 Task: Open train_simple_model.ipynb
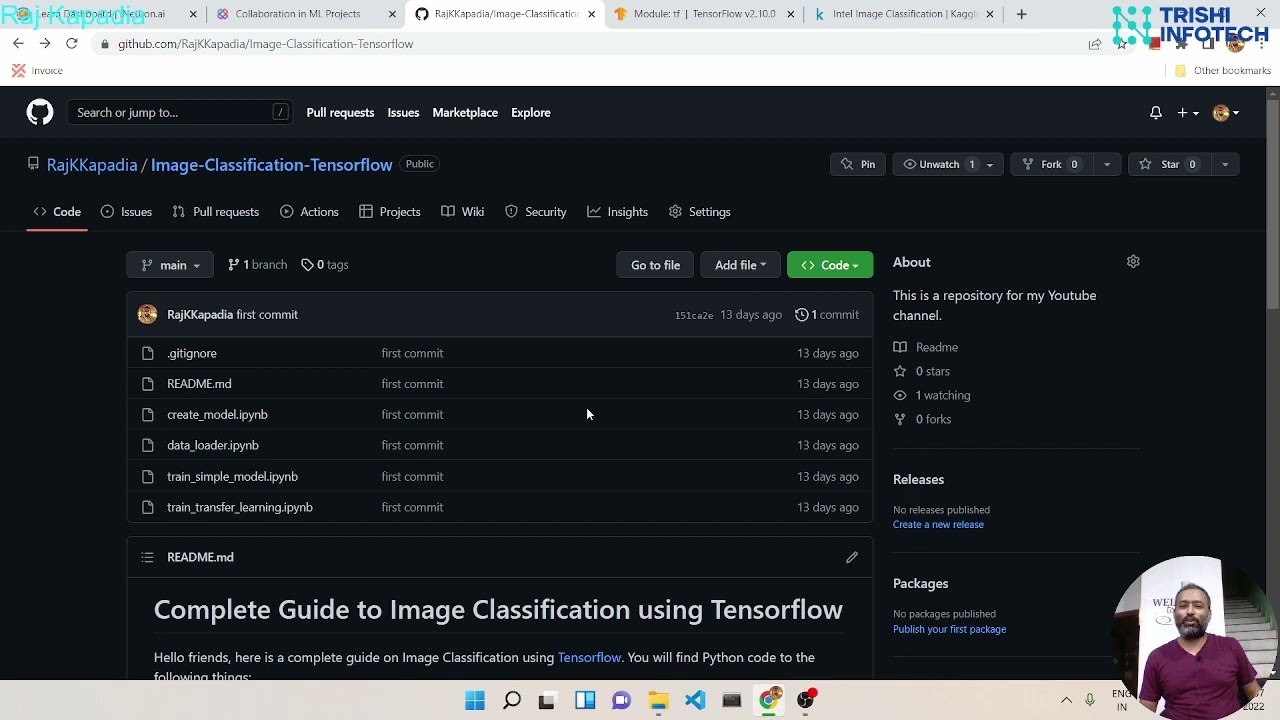232,477
